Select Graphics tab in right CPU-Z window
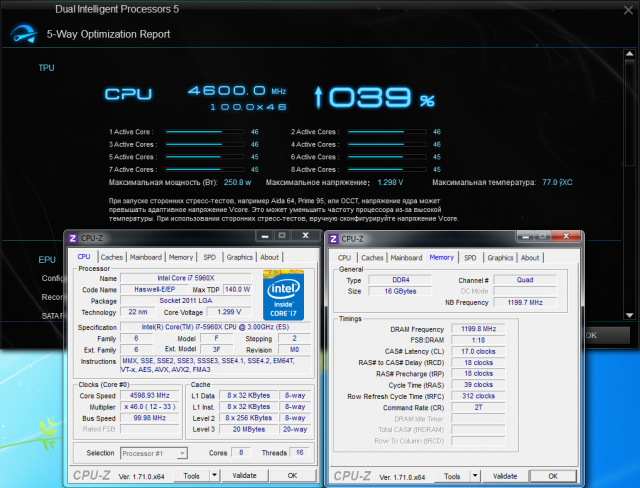640x488 pixels. click(500, 258)
